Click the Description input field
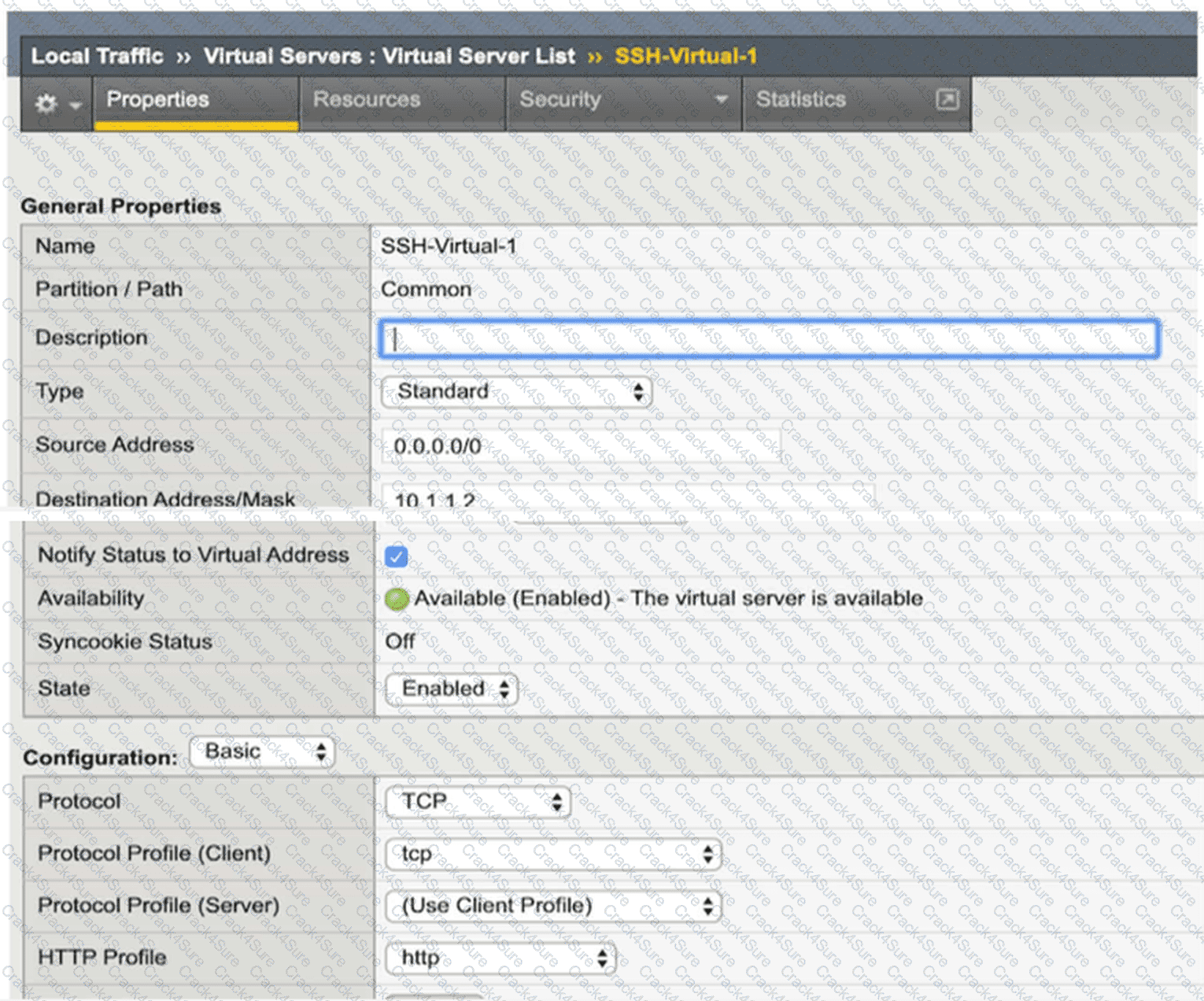1204x1001 pixels. tap(768, 338)
